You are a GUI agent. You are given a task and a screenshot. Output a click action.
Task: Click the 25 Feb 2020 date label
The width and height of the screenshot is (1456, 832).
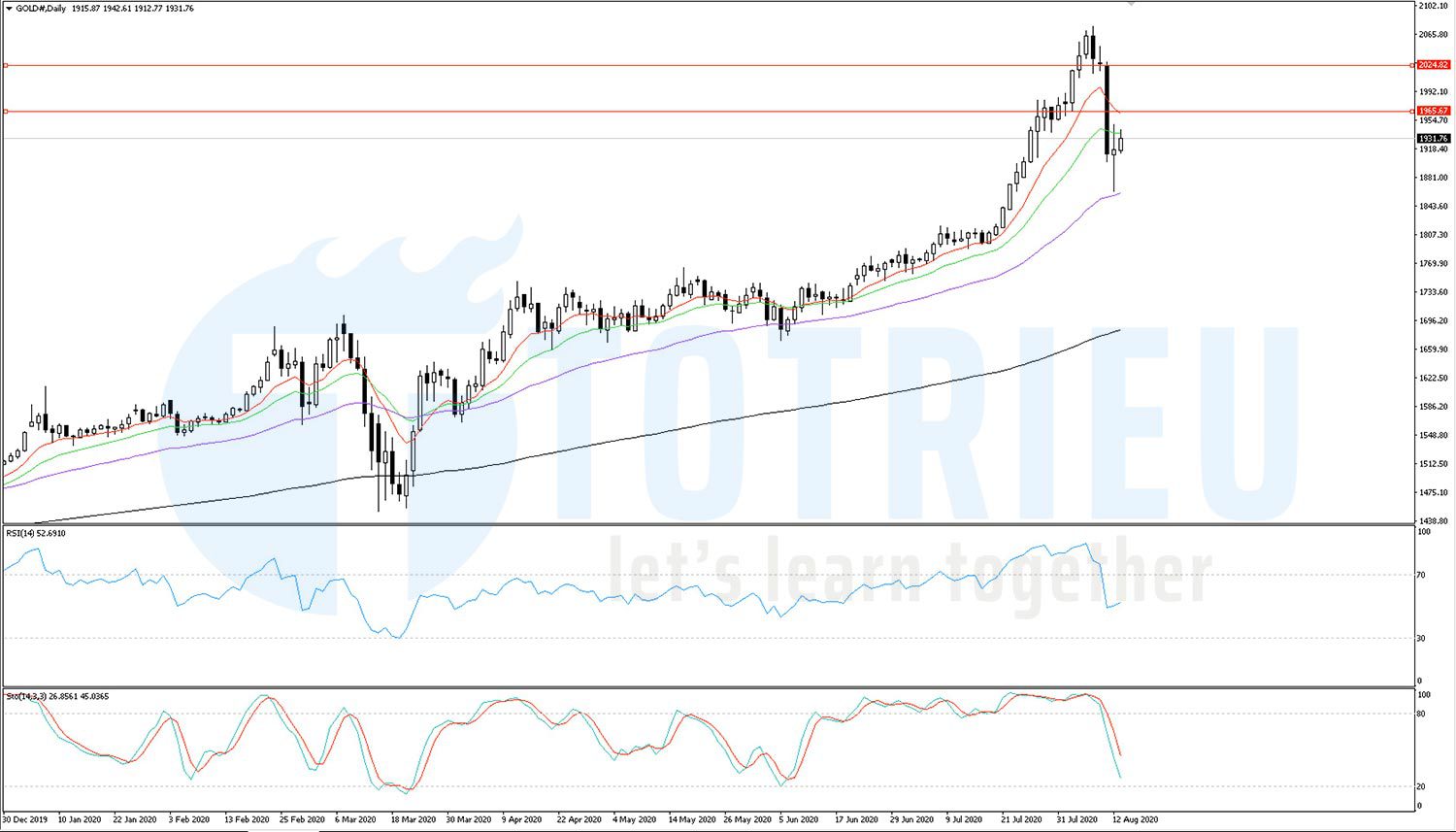302,820
